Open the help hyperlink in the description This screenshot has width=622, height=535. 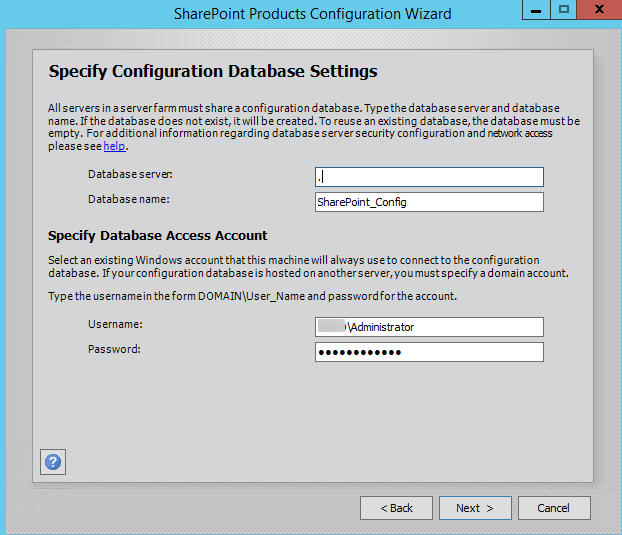pyautogui.click(x=114, y=146)
